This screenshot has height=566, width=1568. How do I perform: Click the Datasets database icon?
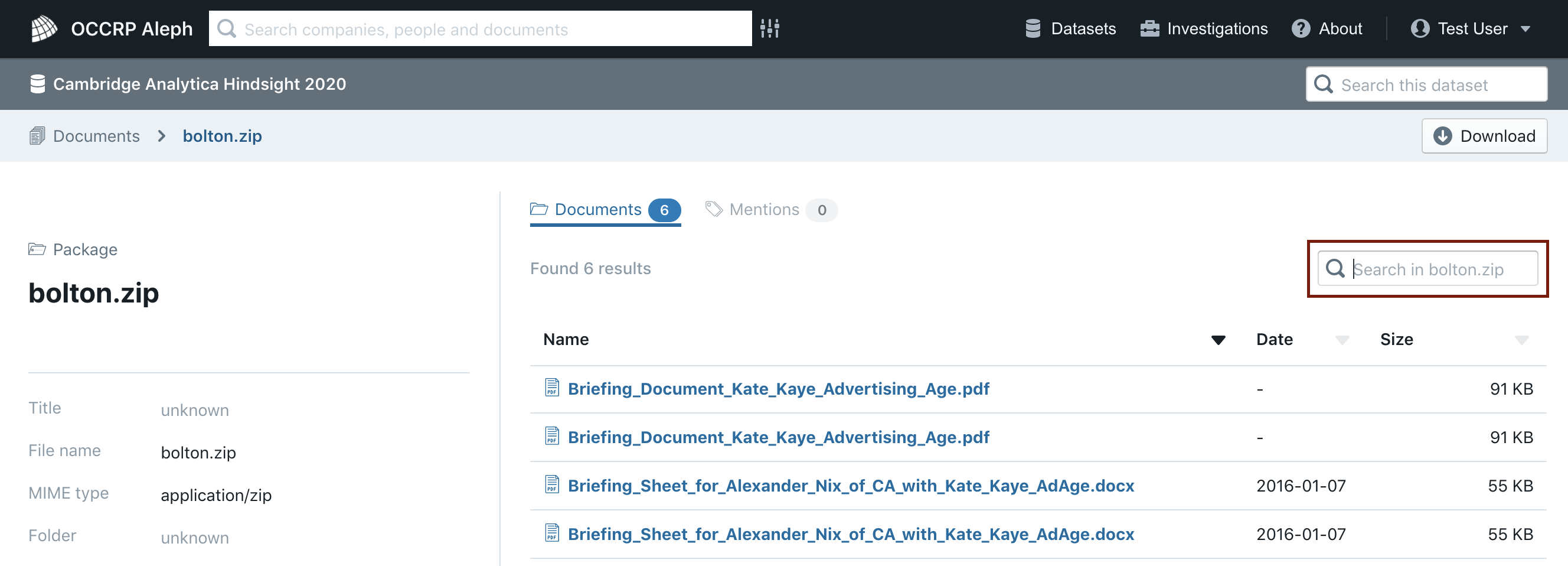click(x=1033, y=28)
